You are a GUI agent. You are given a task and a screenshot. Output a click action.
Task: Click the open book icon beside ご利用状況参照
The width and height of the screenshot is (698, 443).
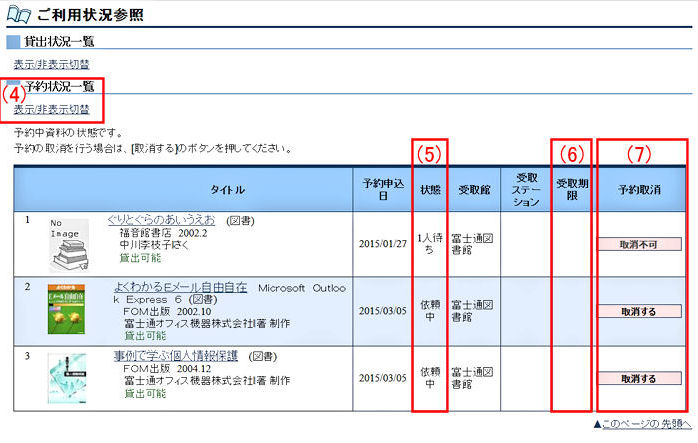click(x=18, y=14)
